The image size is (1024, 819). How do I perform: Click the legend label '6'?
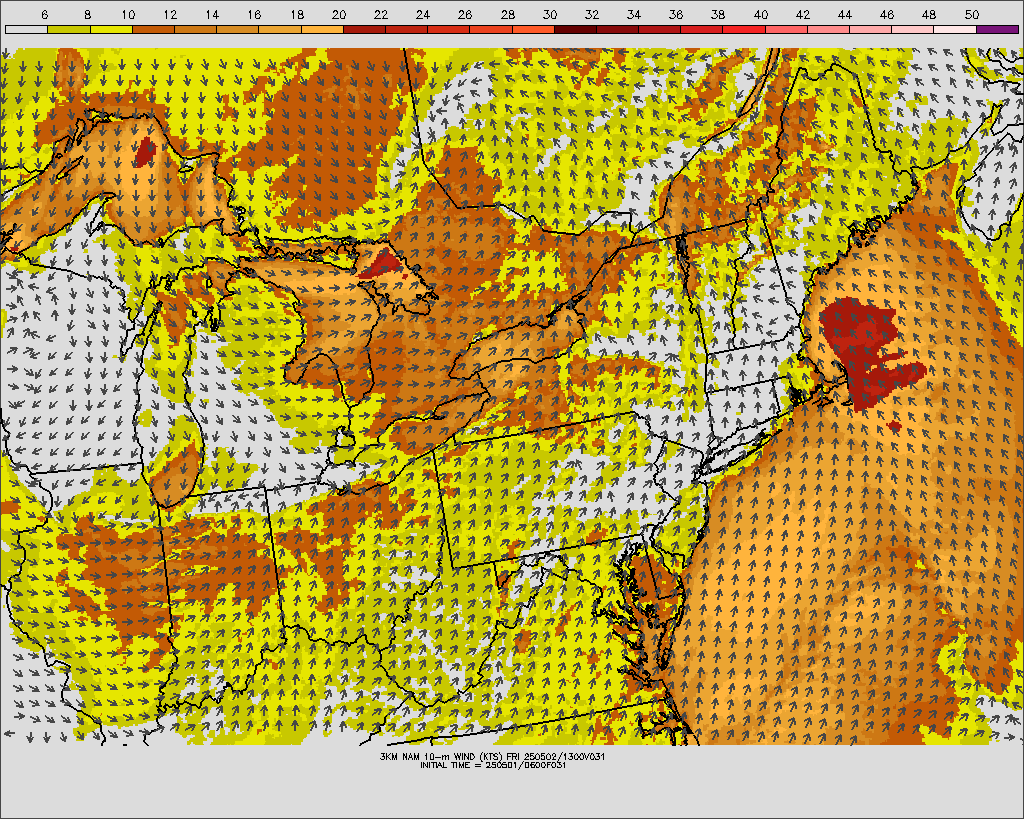tap(44, 14)
